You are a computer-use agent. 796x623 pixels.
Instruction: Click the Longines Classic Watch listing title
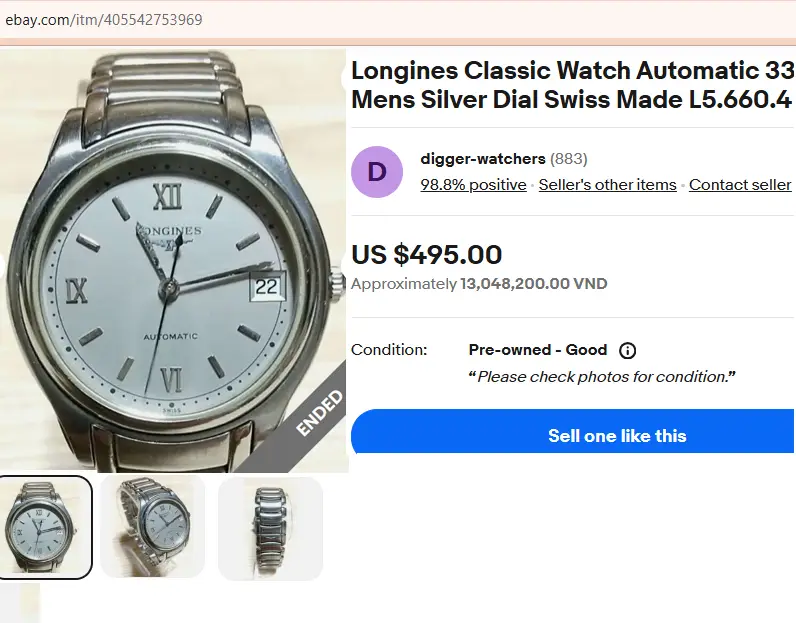click(x=571, y=86)
